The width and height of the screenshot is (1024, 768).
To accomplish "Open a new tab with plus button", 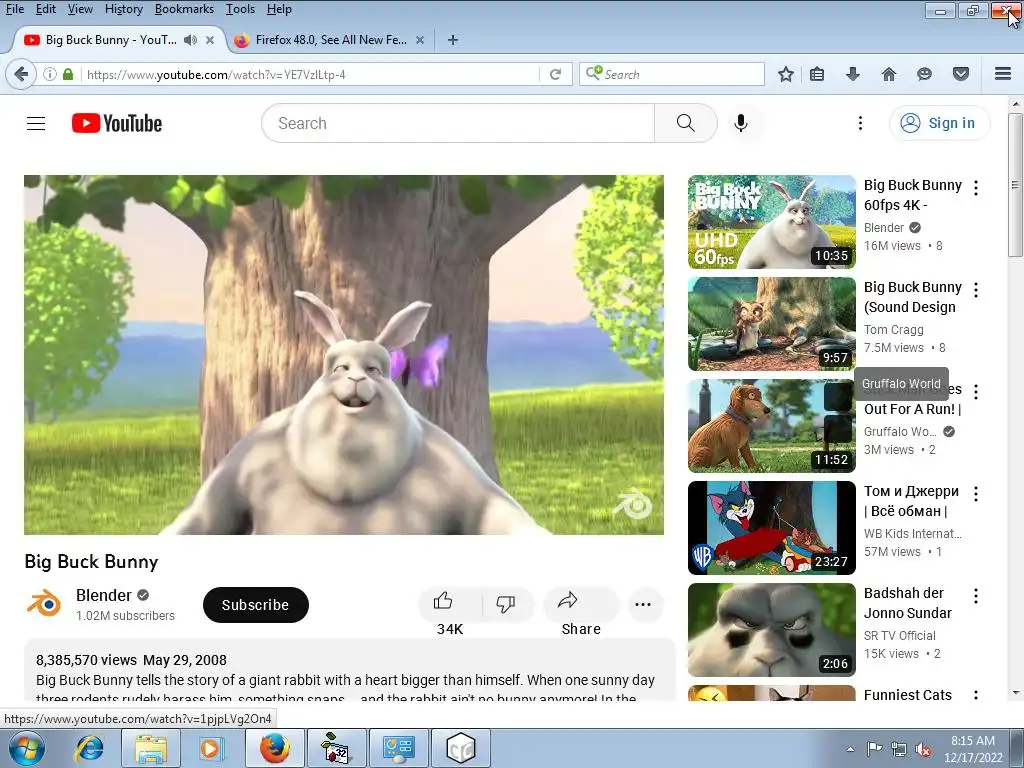I will [453, 40].
